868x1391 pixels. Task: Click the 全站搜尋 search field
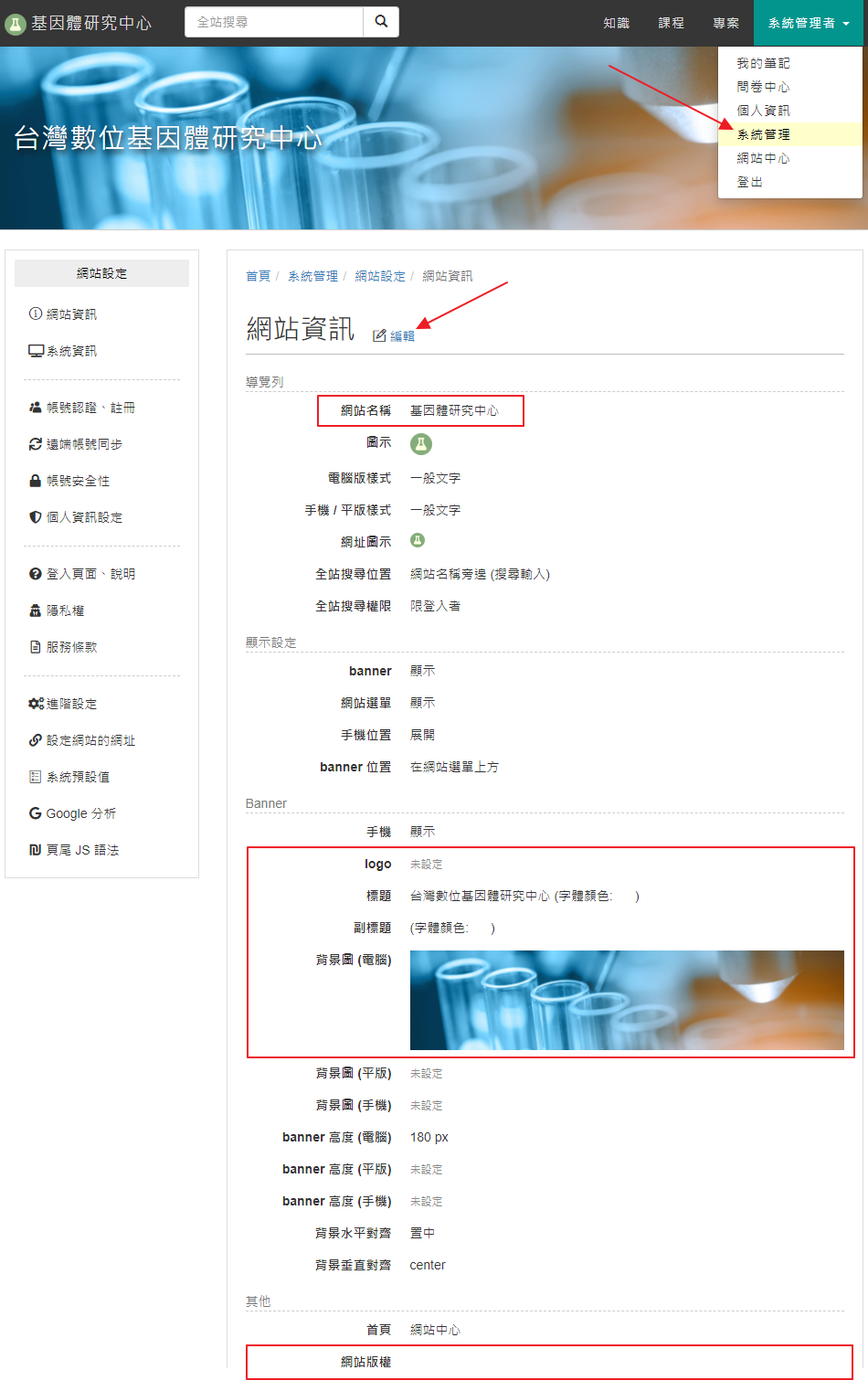[274, 22]
